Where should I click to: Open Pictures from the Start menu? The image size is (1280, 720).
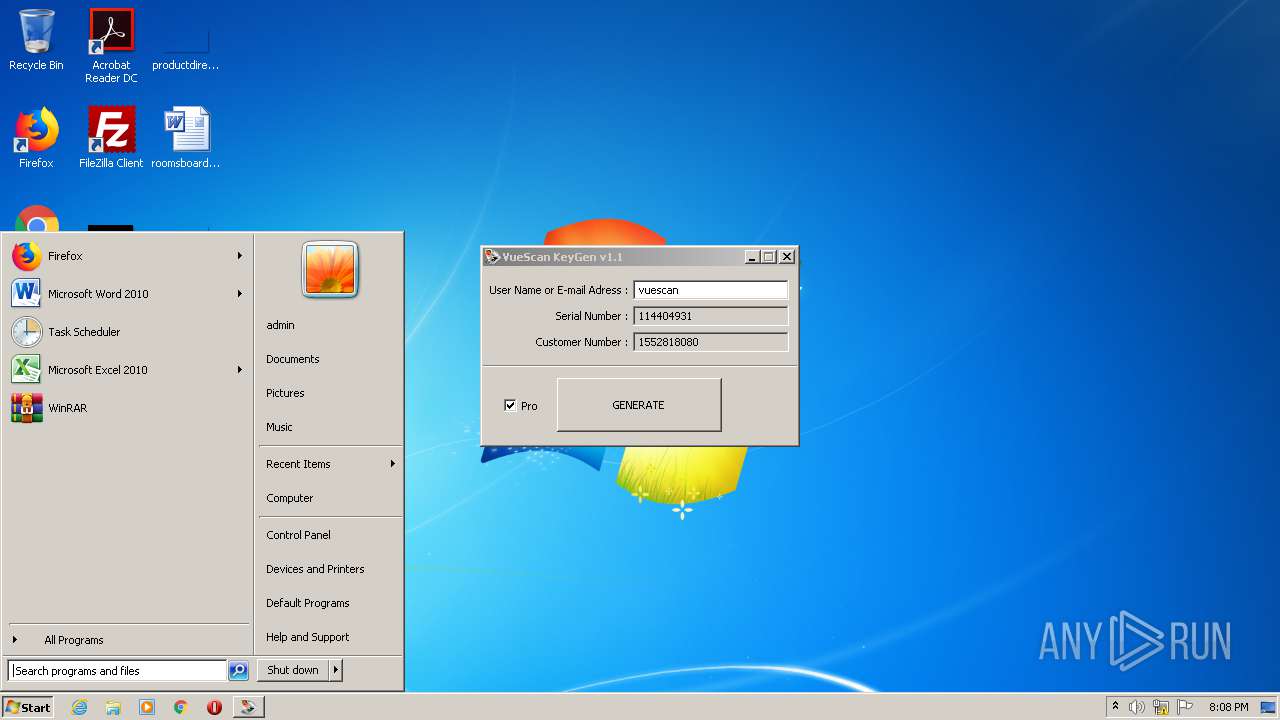(285, 393)
